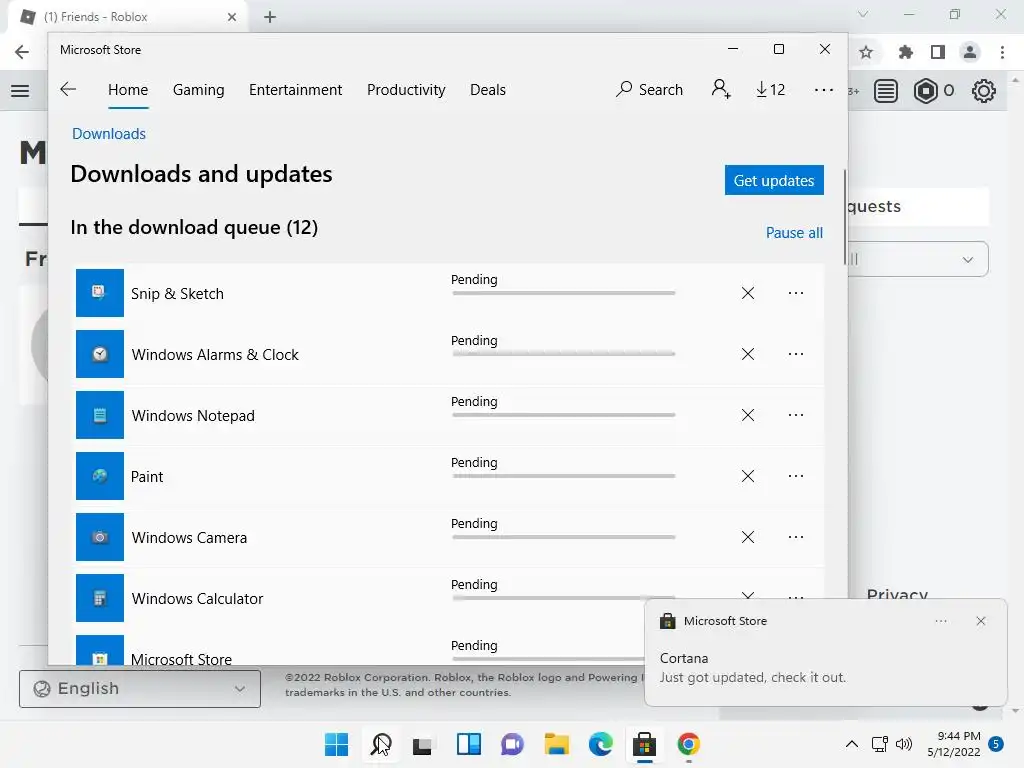Cancel the Windows Alarms & Clock download
Viewport: 1024px width, 768px height.
748,354
